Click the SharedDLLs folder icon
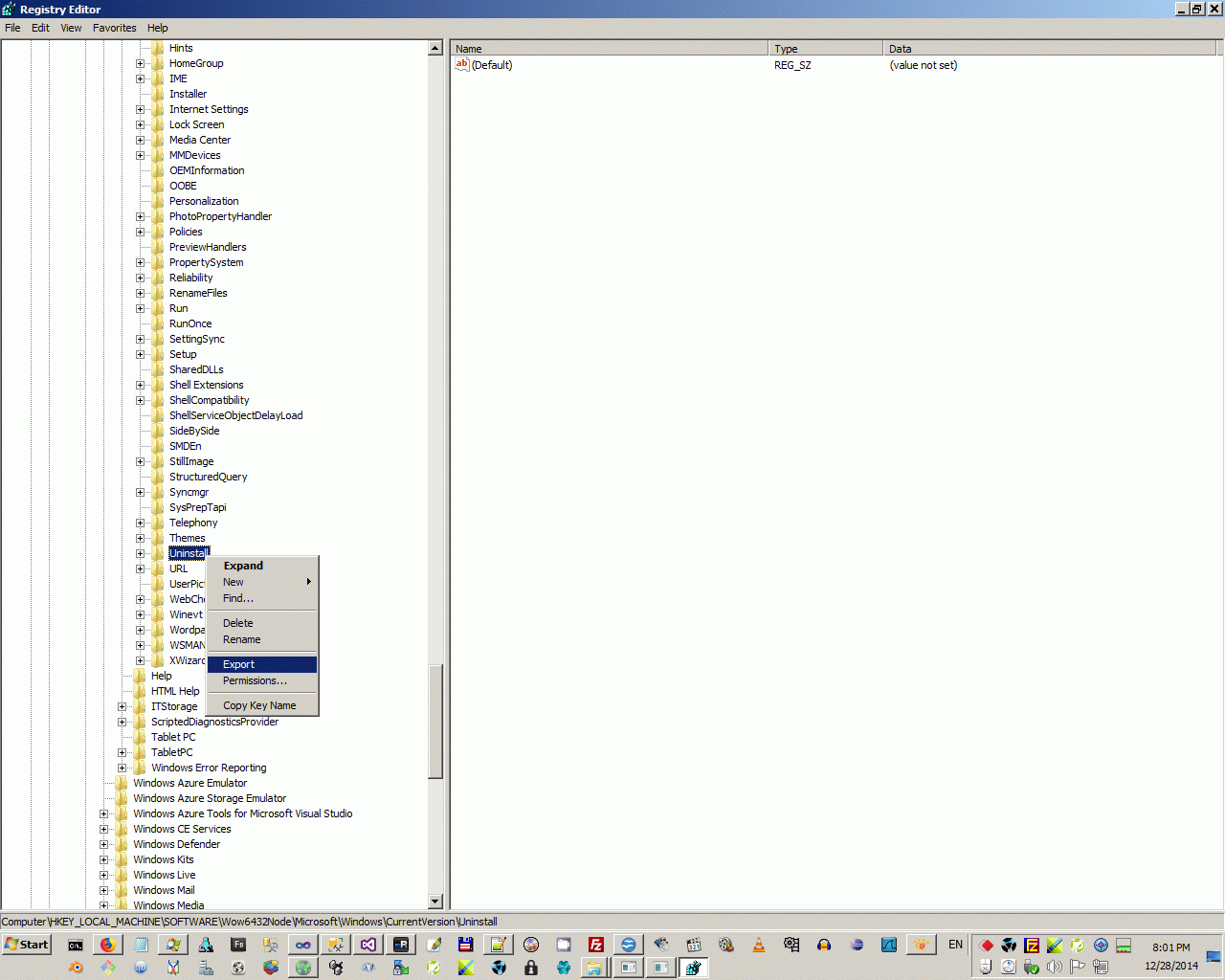 (x=158, y=369)
